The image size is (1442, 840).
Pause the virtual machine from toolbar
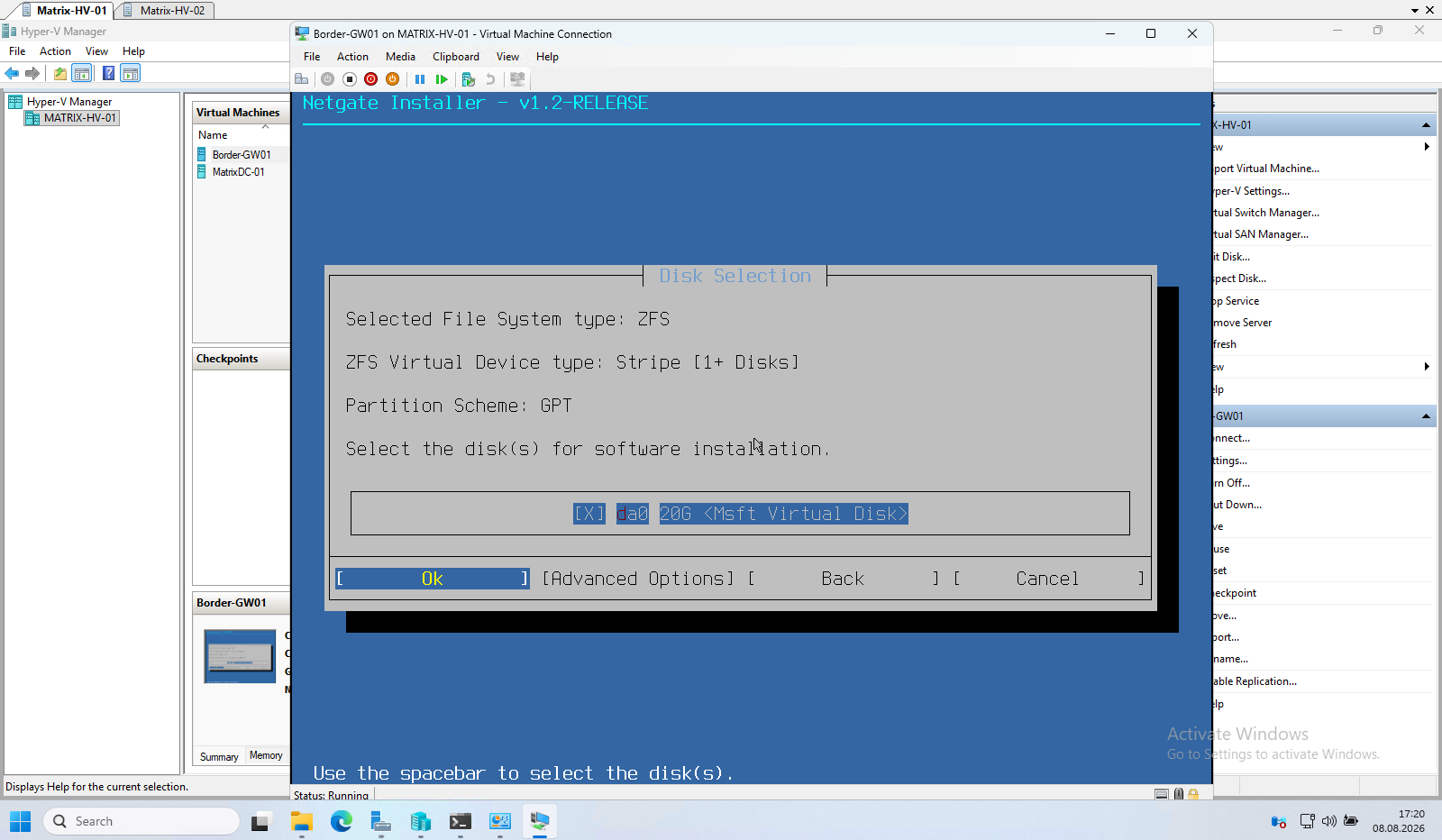click(x=420, y=79)
